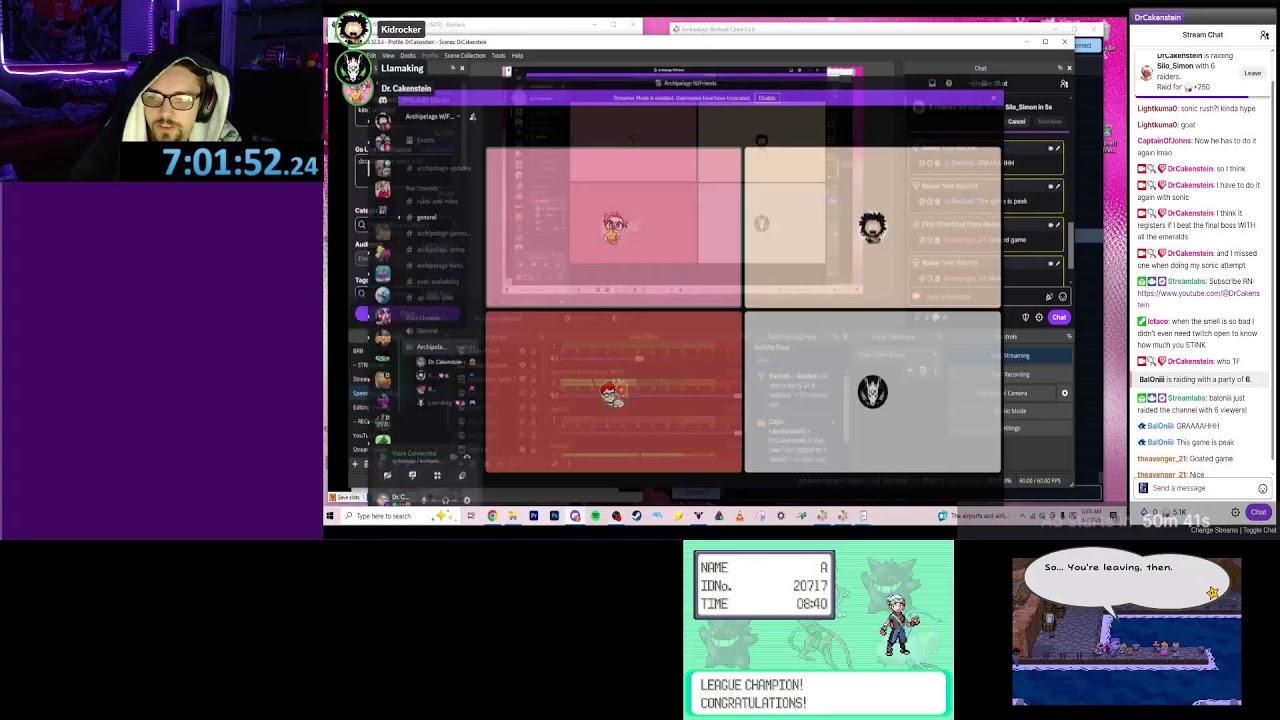Open the DrCakenstein YouTube link in chat
1280x720 pixels.
1198,299
